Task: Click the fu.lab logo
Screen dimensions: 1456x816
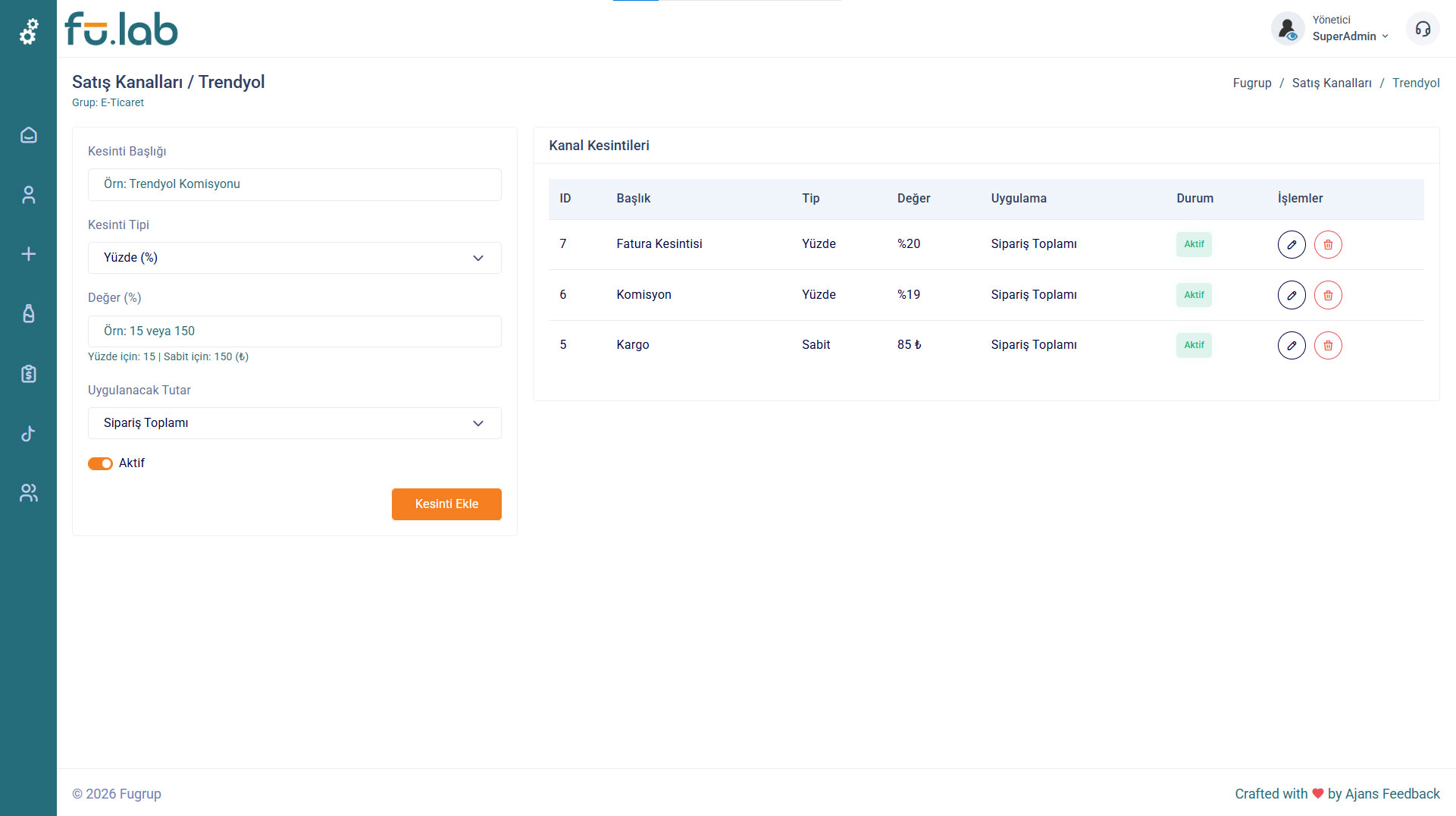Action: [x=121, y=29]
